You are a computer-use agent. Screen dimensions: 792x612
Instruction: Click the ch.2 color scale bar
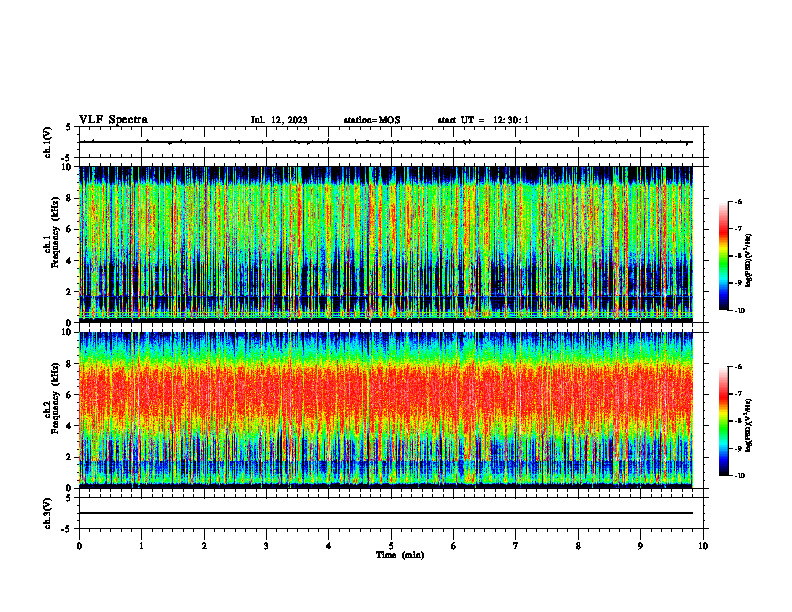724,421
